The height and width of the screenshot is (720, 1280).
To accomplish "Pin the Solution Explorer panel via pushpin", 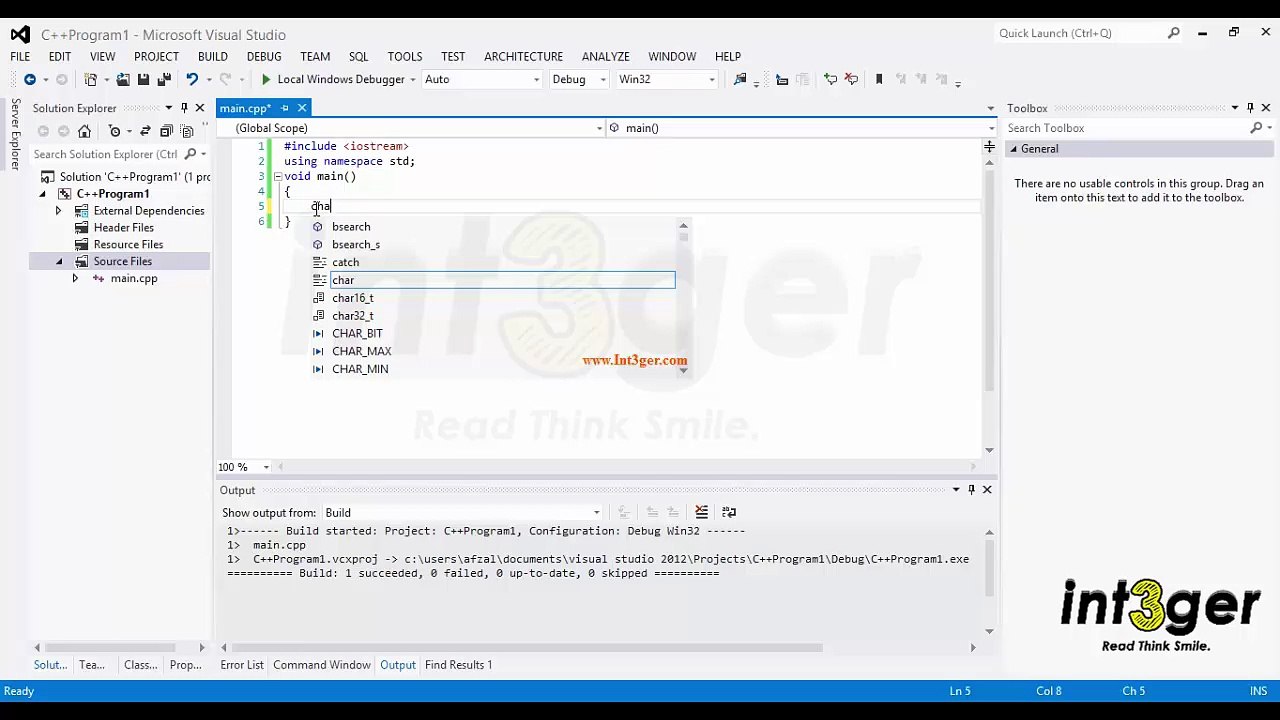I will pyautogui.click(x=184, y=108).
